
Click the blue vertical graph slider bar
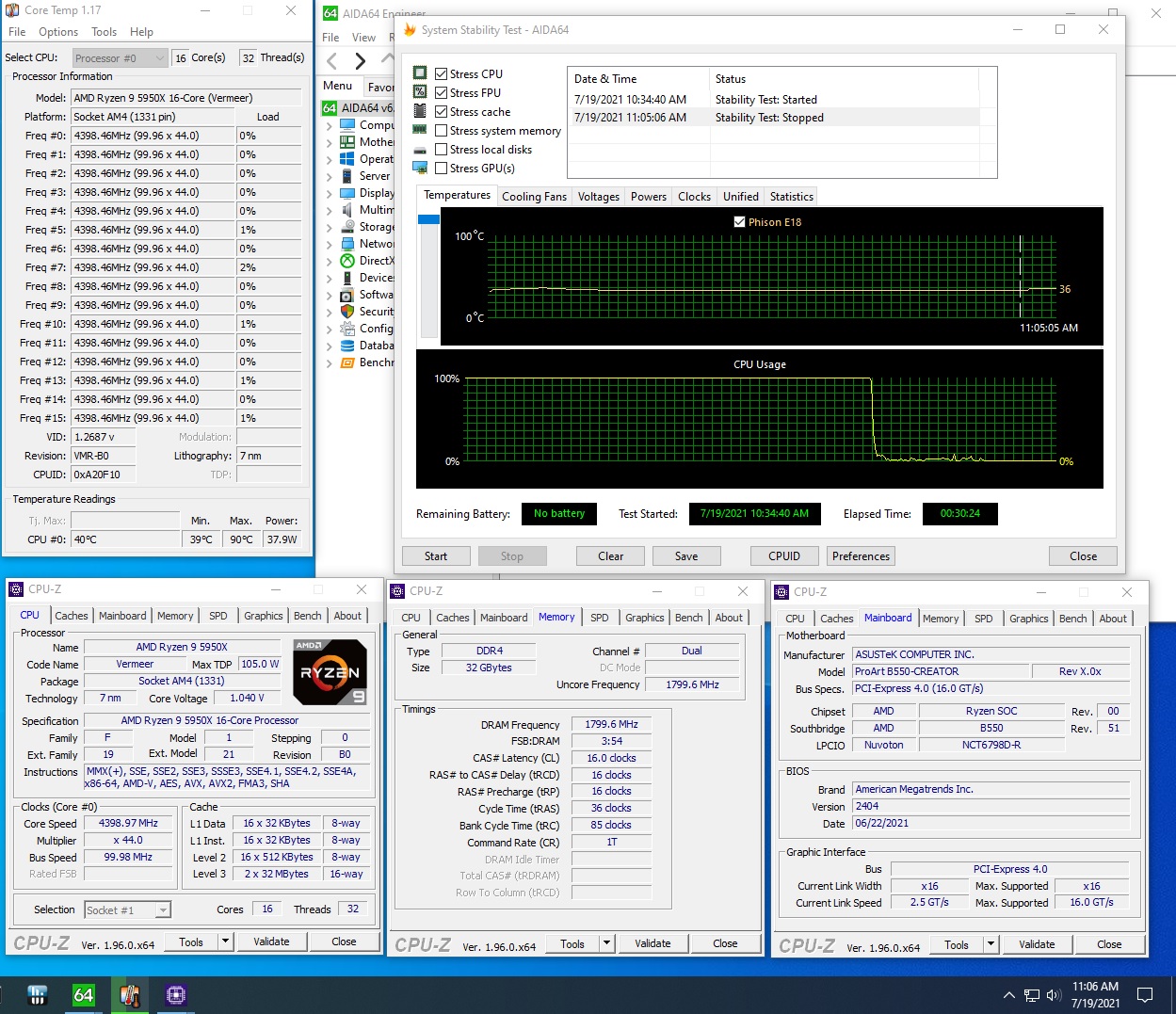[x=428, y=219]
